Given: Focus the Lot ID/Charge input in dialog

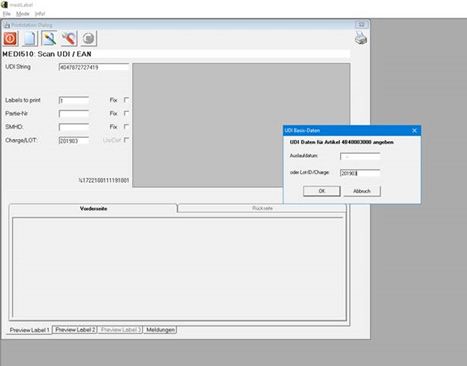Looking at the screenshot, I should pos(360,173).
